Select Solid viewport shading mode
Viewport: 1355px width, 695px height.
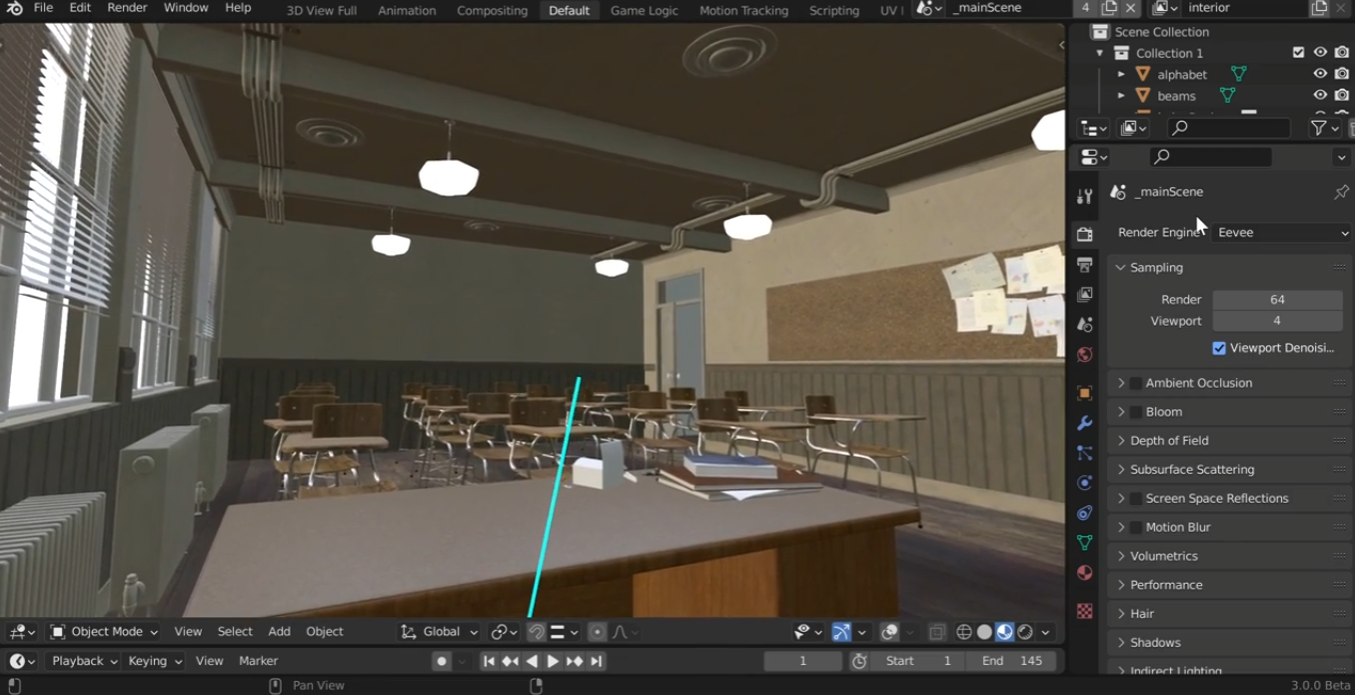pyautogui.click(x=984, y=632)
